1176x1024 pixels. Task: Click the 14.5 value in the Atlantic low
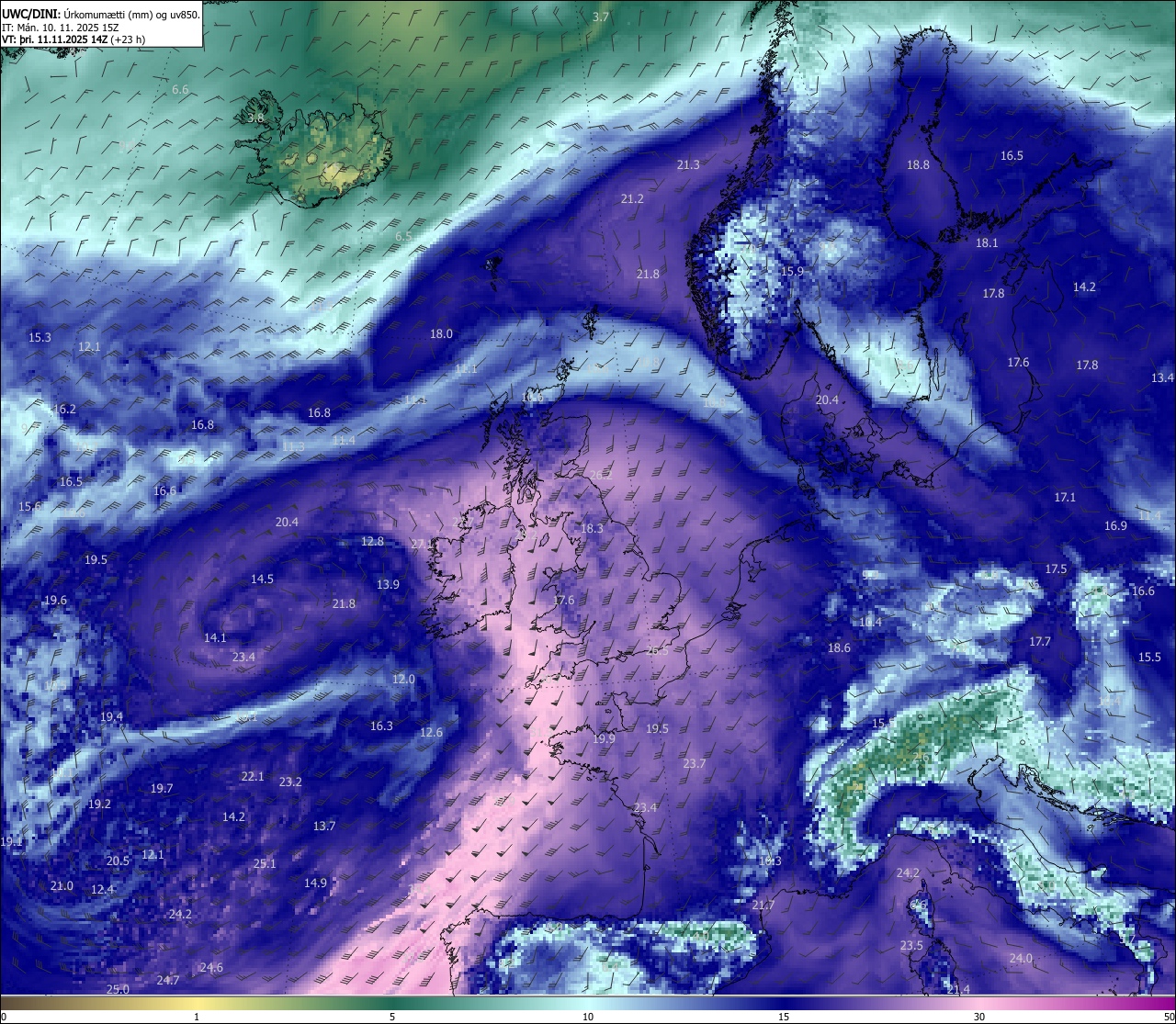tap(263, 580)
